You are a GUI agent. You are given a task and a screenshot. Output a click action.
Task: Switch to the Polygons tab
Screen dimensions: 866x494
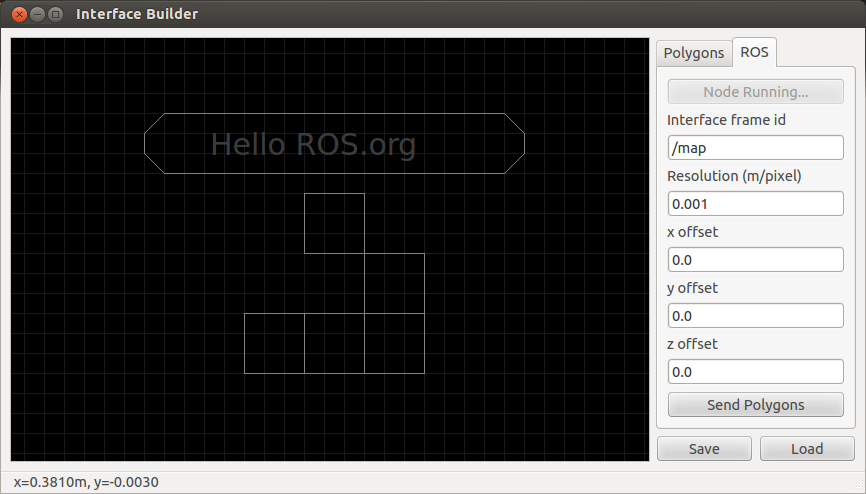point(694,53)
